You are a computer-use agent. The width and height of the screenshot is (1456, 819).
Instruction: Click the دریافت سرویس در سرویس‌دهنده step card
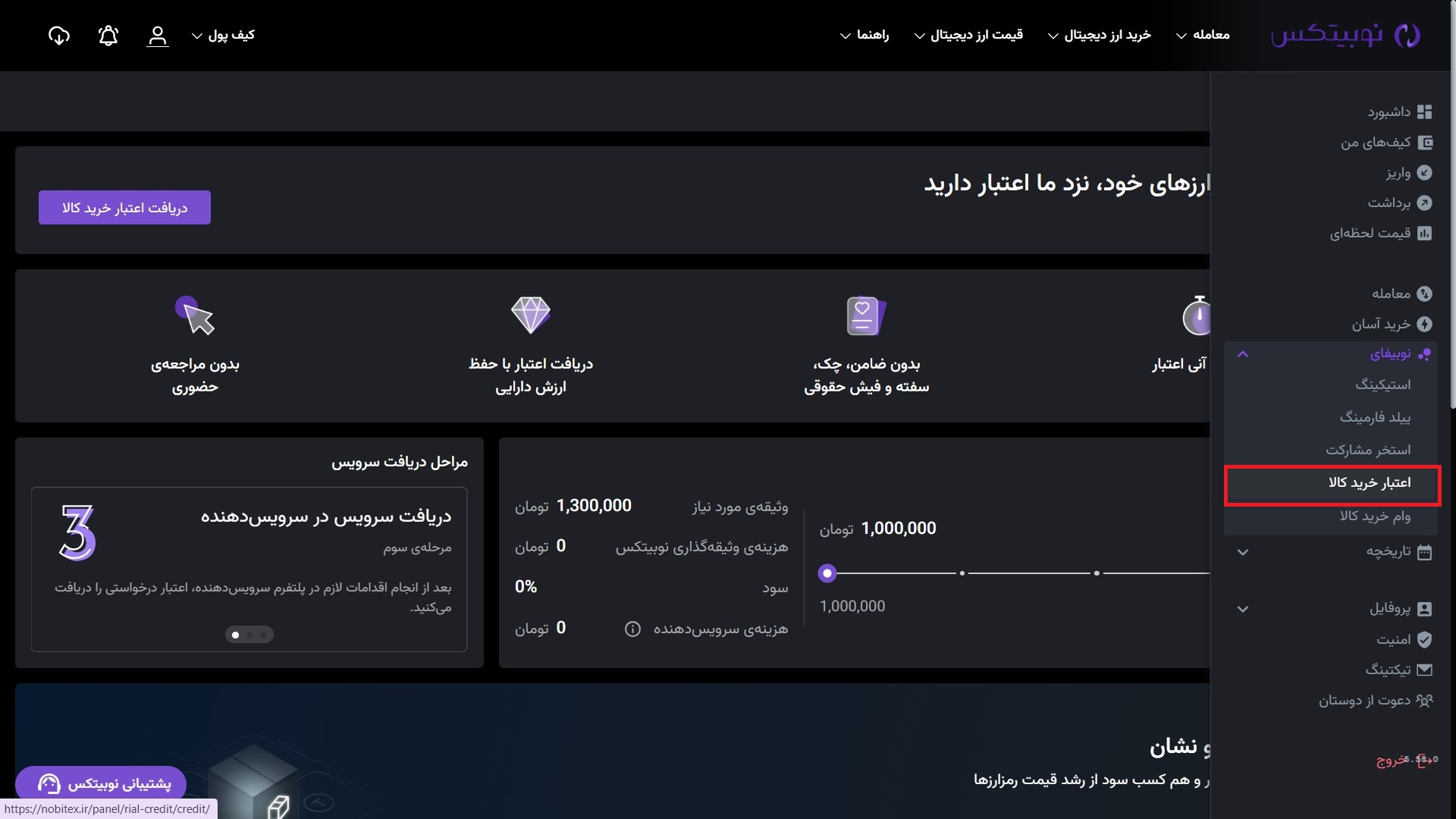(x=249, y=570)
